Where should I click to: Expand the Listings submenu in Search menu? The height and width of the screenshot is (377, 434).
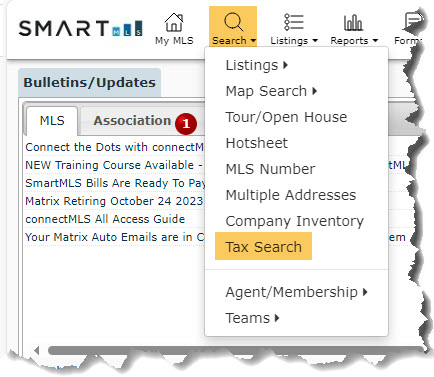coord(256,65)
